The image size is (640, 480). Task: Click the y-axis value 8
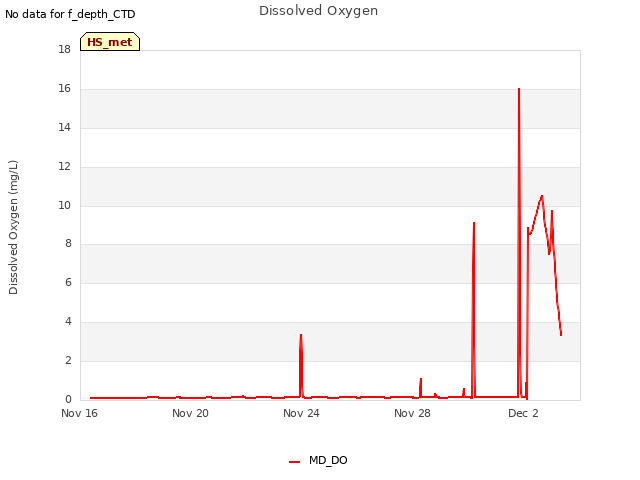pos(68,244)
